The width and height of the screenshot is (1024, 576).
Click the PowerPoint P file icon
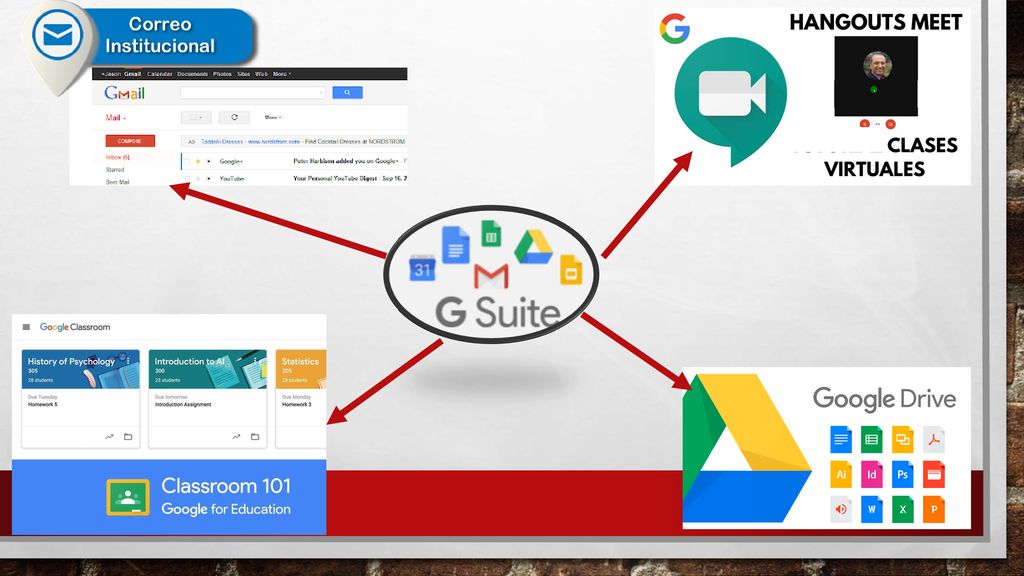[934, 509]
